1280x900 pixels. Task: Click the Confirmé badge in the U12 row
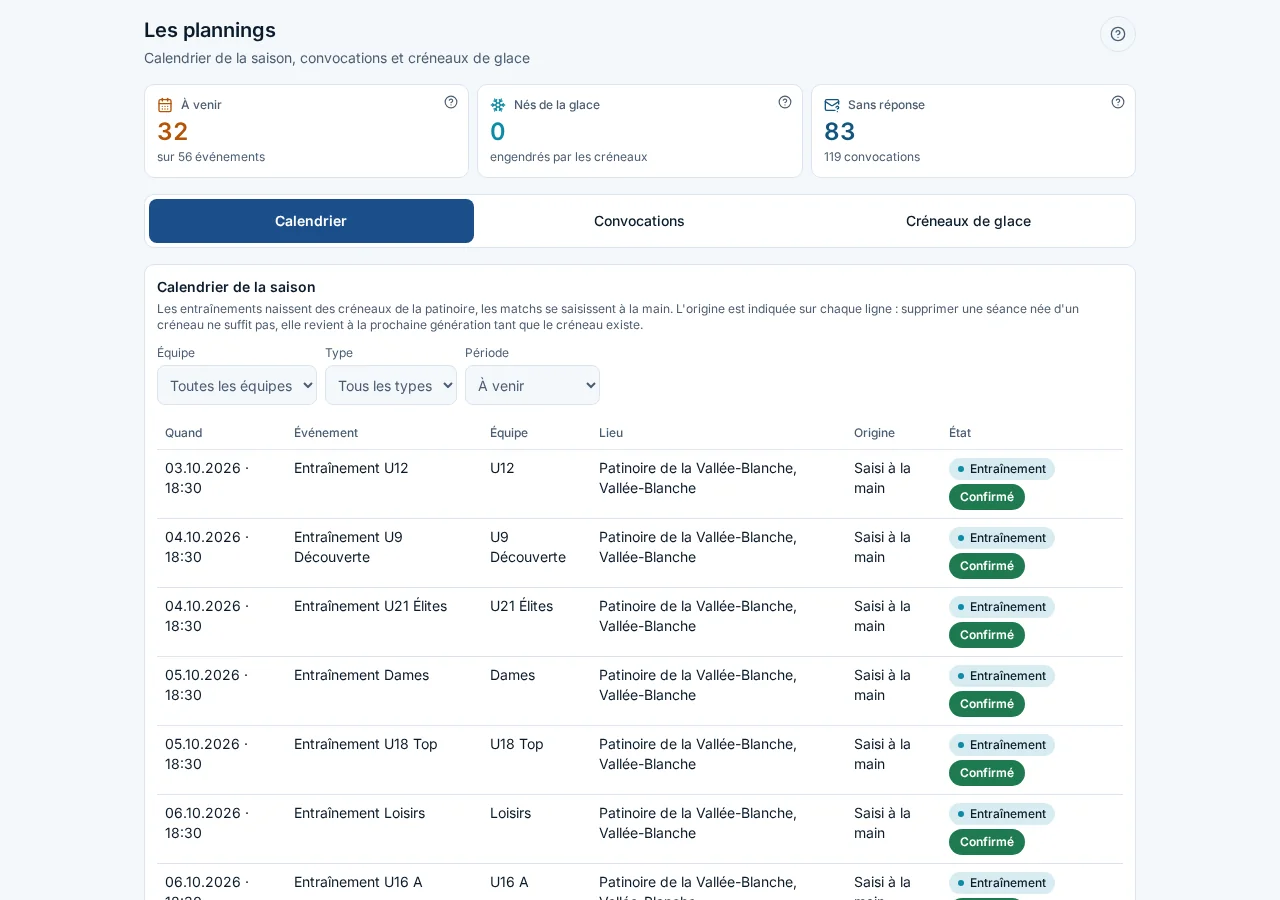tap(987, 497)
